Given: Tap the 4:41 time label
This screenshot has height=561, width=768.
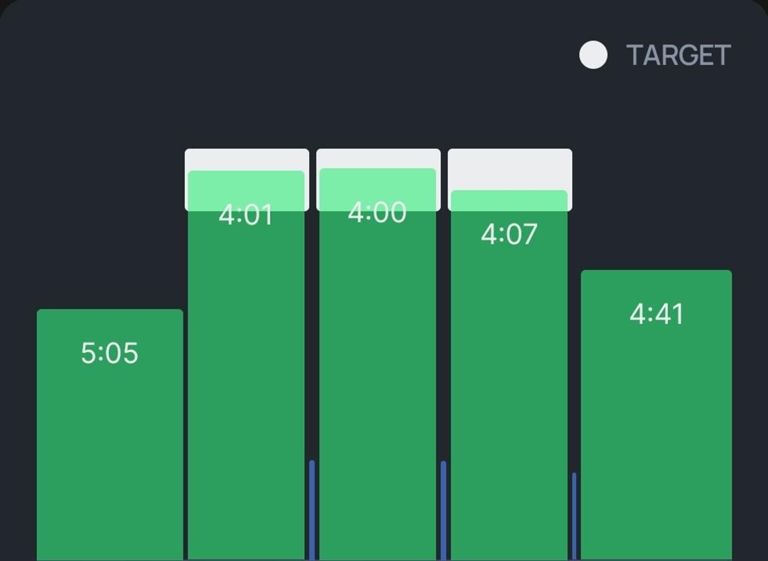Looking at the screenshot, I should point(656,314).
